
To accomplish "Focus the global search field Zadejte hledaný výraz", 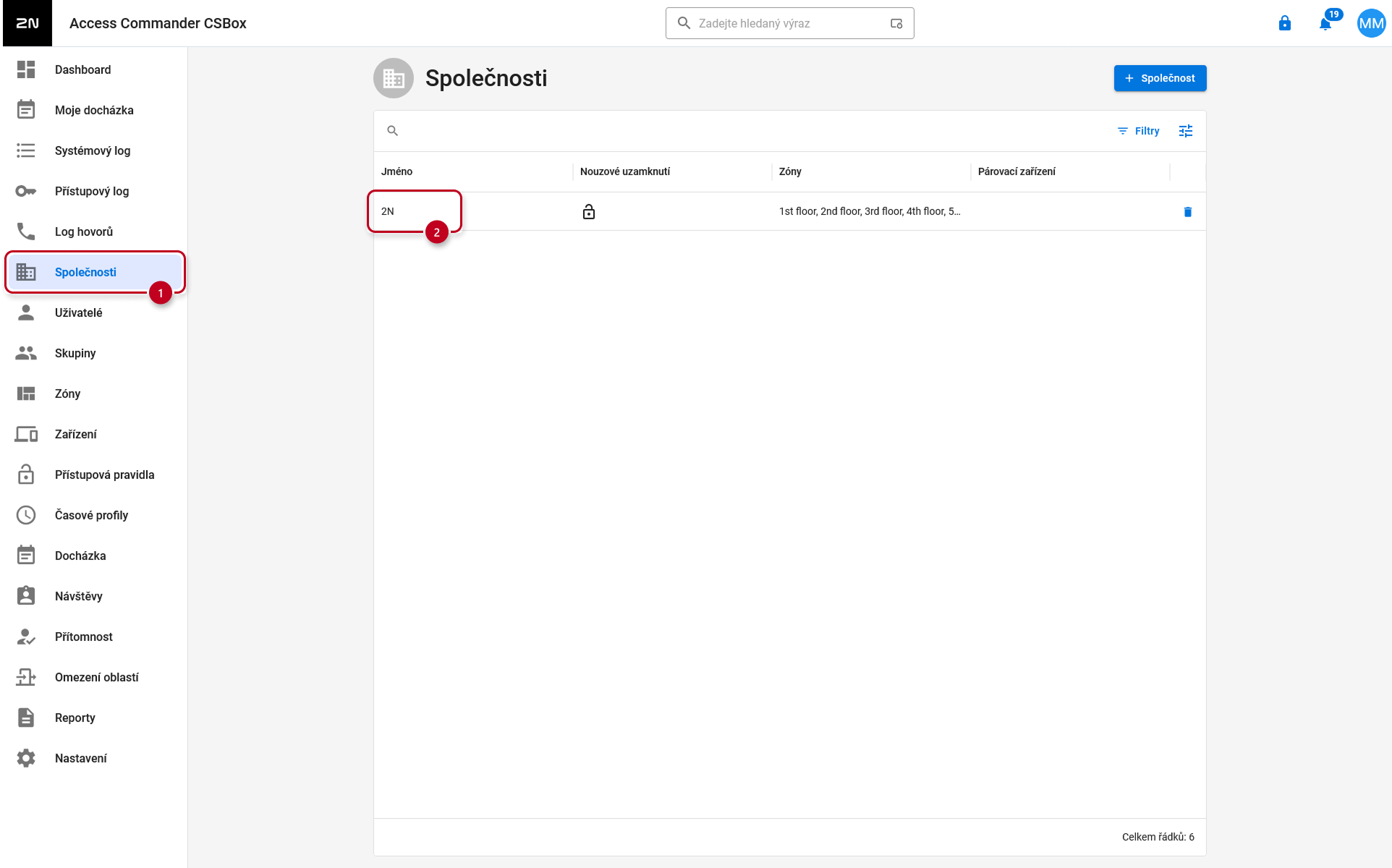I will tap(790, 23).
